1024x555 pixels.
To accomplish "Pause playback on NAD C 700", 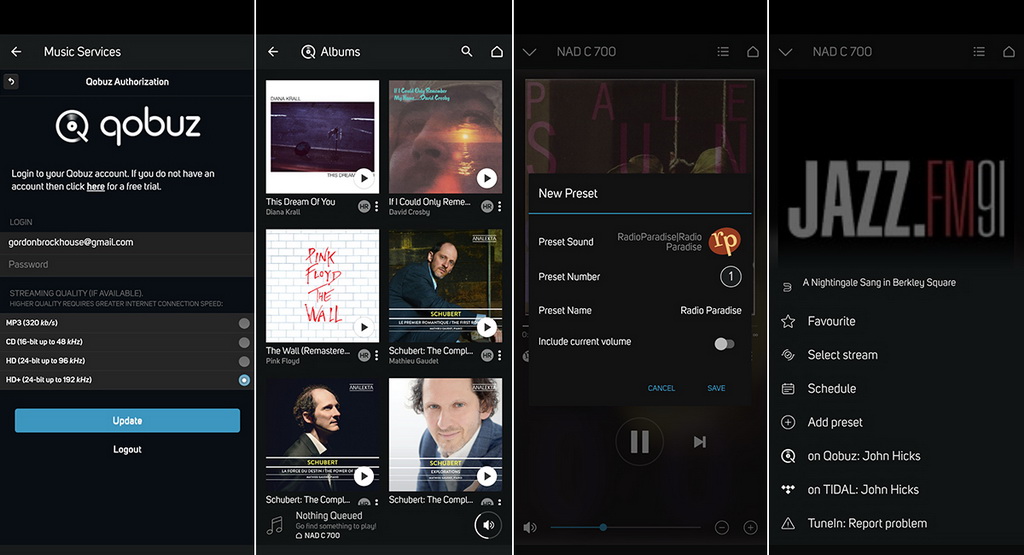I will coord(639,442).
